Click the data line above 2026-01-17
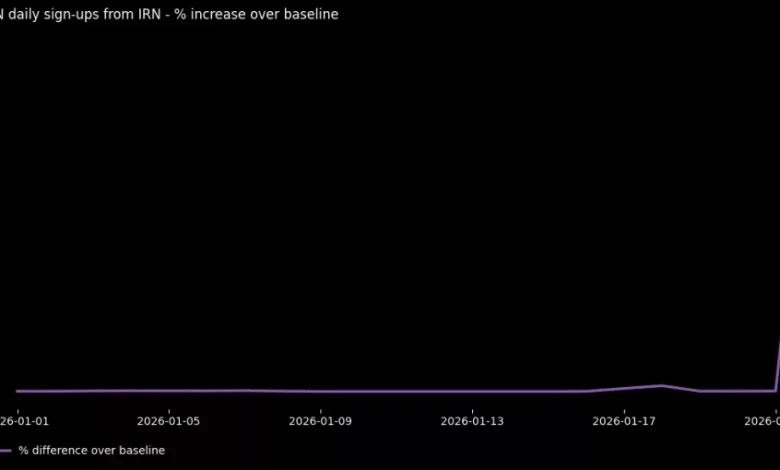 tap(624, 388)
